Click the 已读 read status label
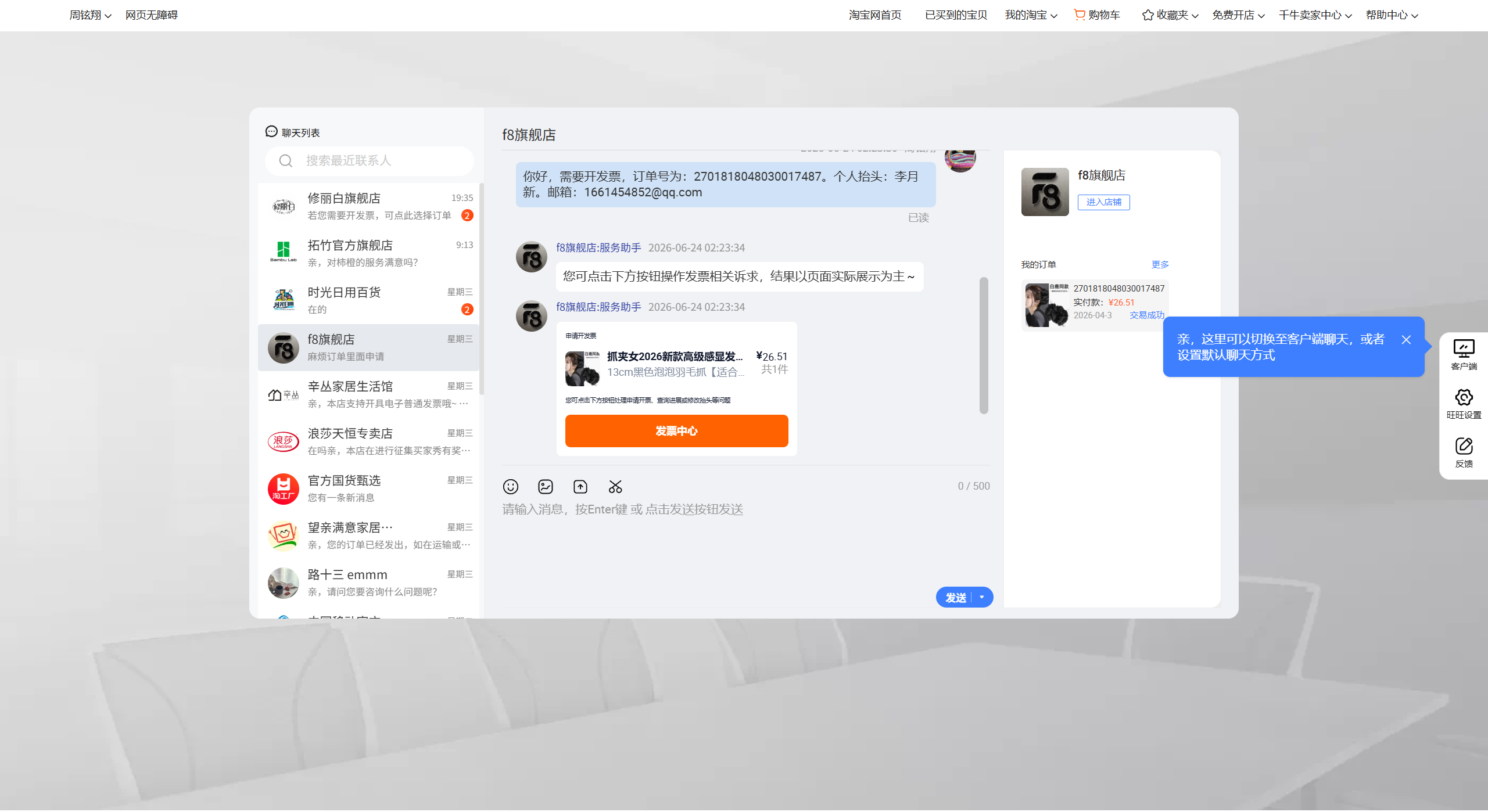 coord(919,218)
